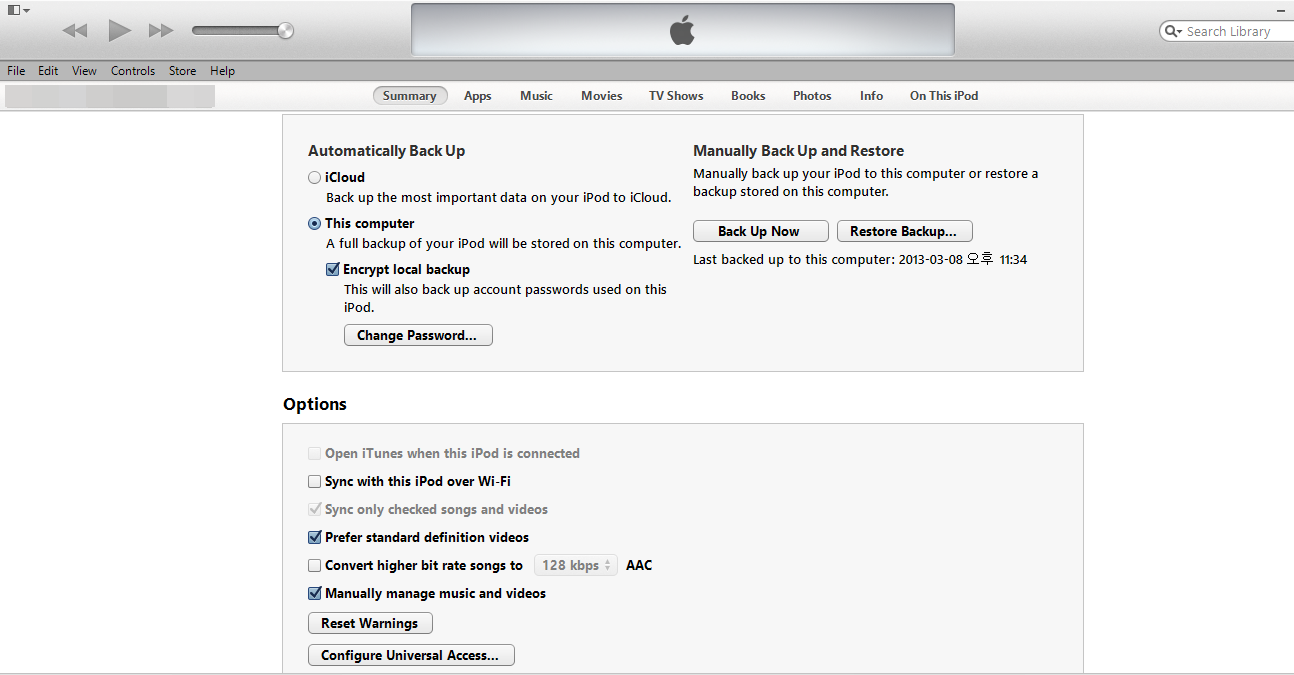This screenshot has height=675, width=1294.
Task: Enable Sync with this iPod over Wi-Fi
Action: pos(315,482)
